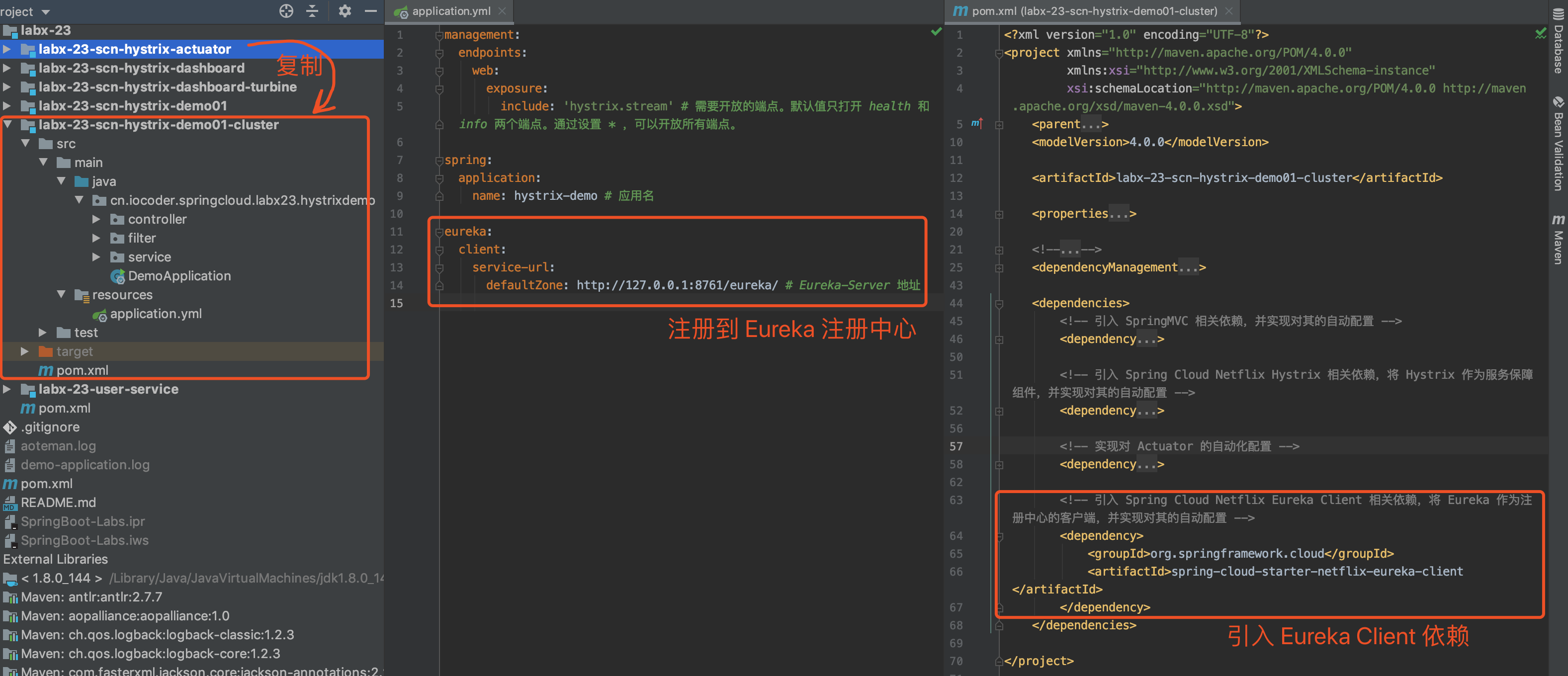
Task: Unfold the collapsed properties tag in pom.xml
Action: point(999,214)
